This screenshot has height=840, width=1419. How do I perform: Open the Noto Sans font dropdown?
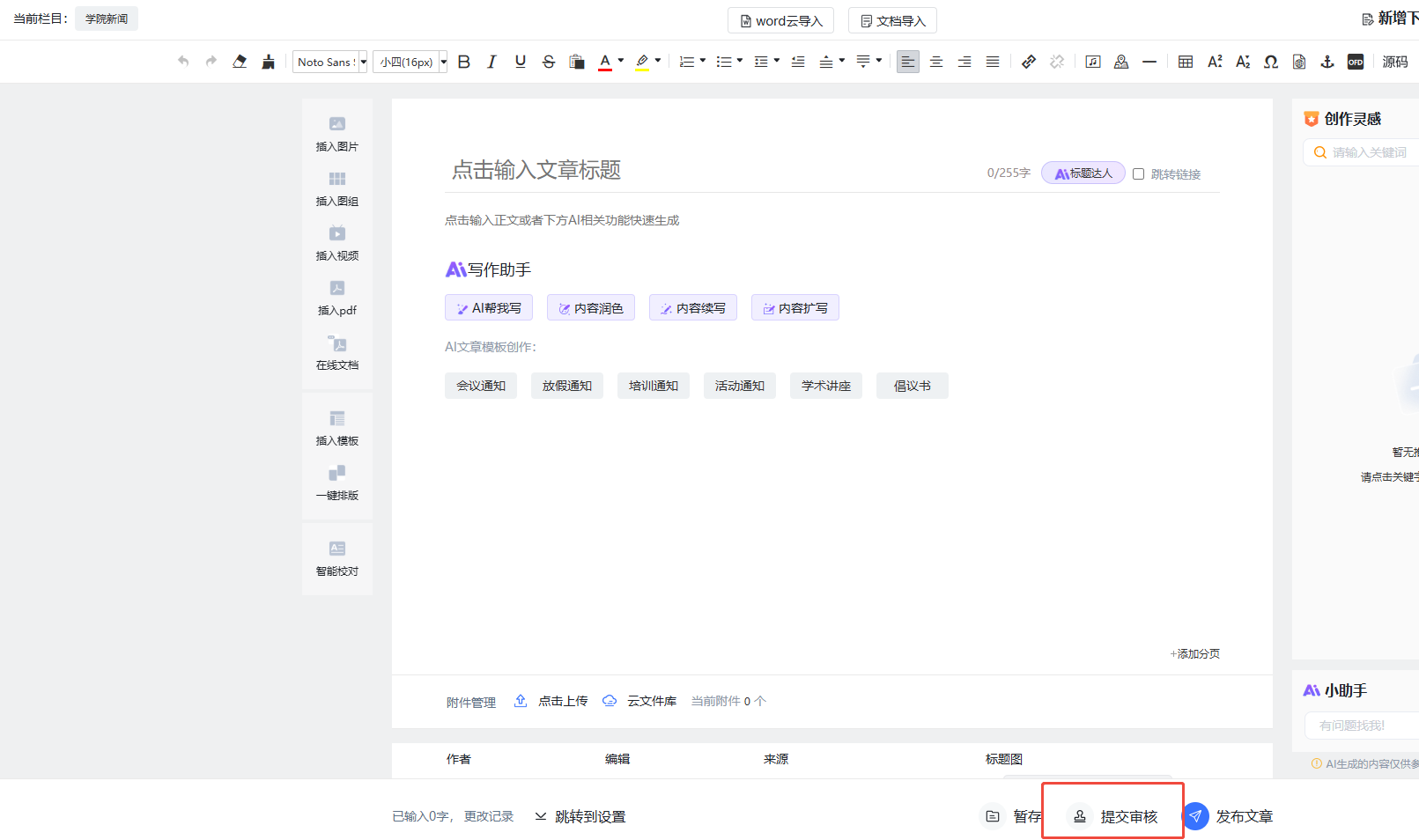(330, 62)
